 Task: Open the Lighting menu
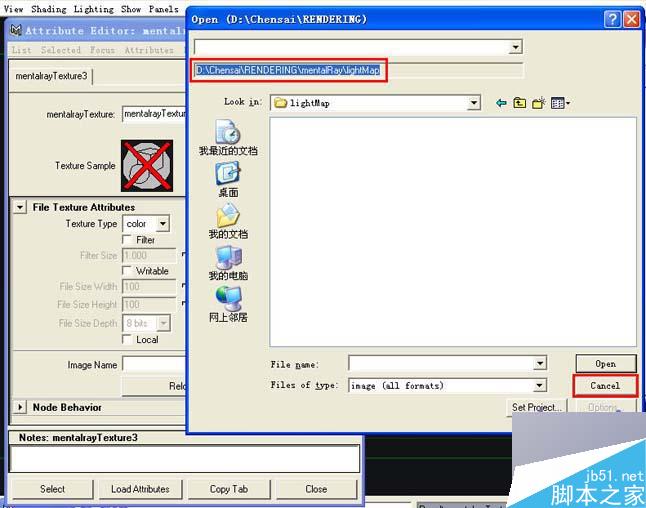[x=94, y=9]
